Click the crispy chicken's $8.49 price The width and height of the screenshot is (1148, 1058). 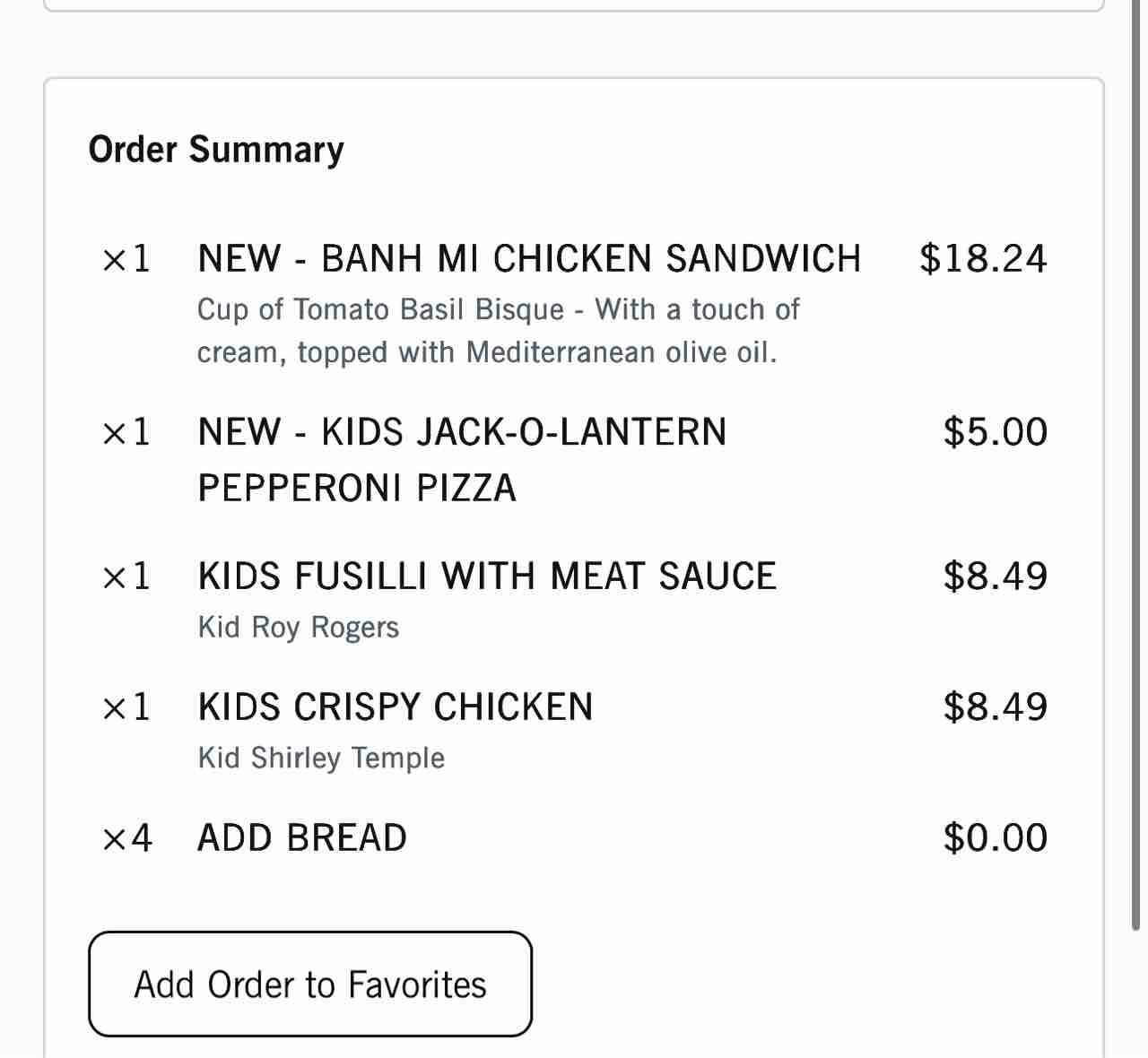click(x=995, y=707)
